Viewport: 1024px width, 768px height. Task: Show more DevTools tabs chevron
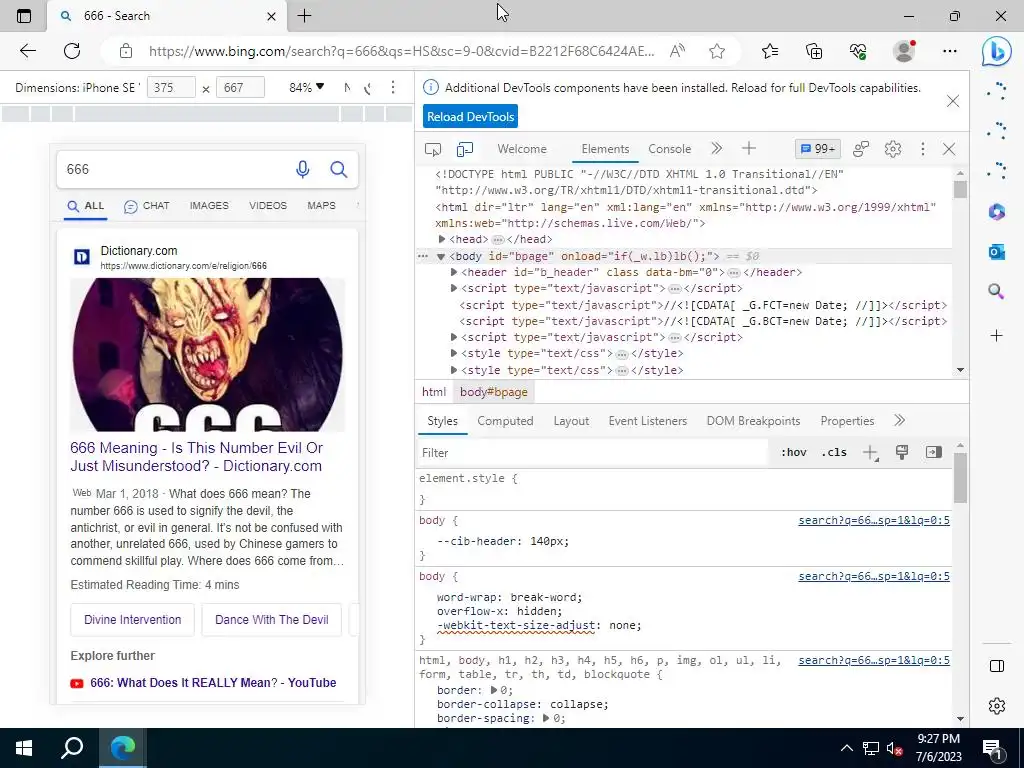(x=716, y=149)
